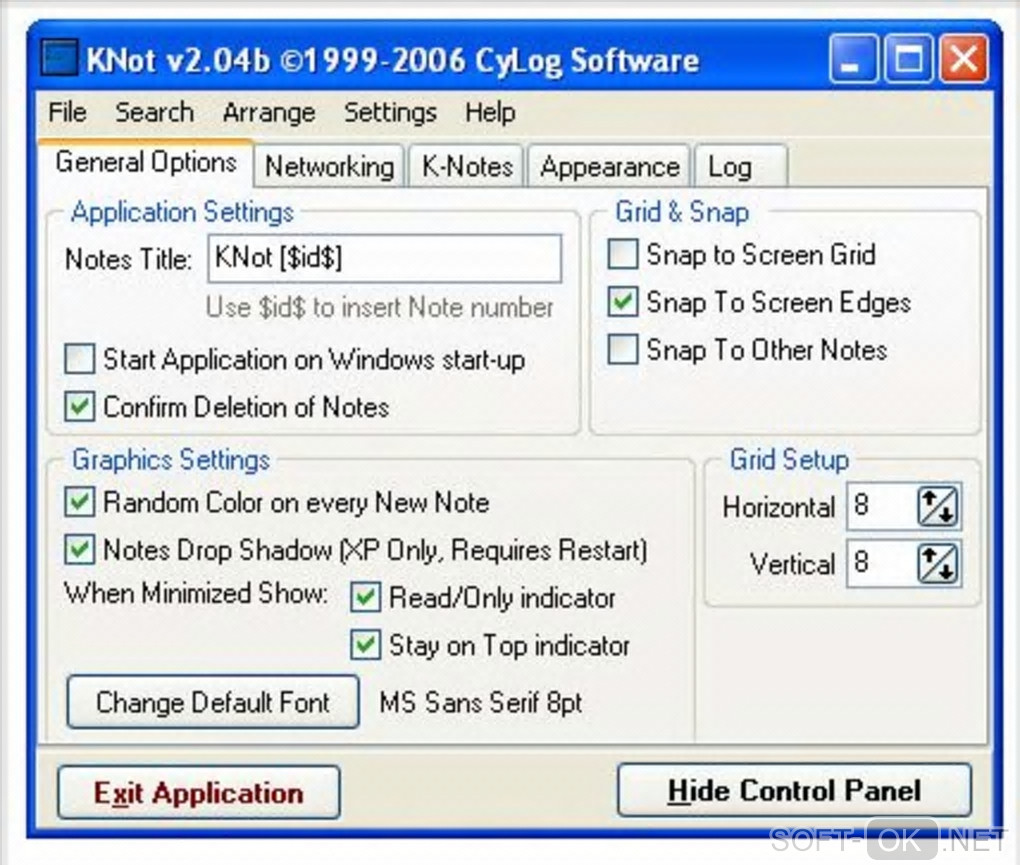Click the 'MS Sans Serif 8pt' font label
Screen dimensions: 1020x865
click(481, 702)
